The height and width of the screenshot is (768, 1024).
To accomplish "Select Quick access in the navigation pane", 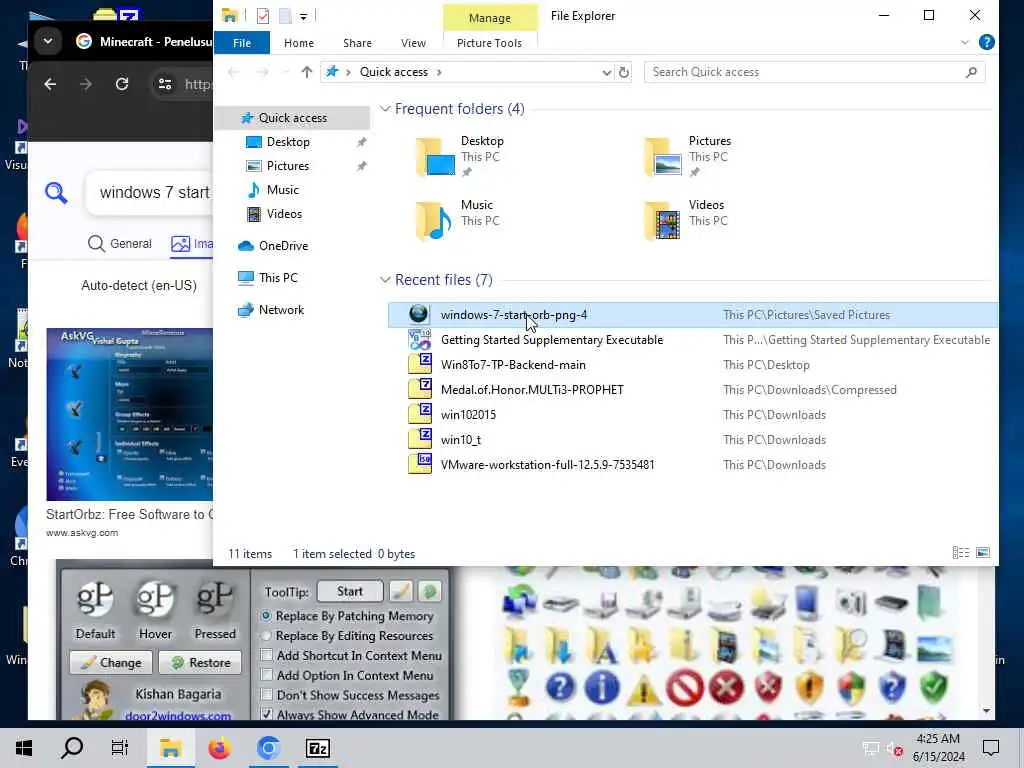I will 292,118.
